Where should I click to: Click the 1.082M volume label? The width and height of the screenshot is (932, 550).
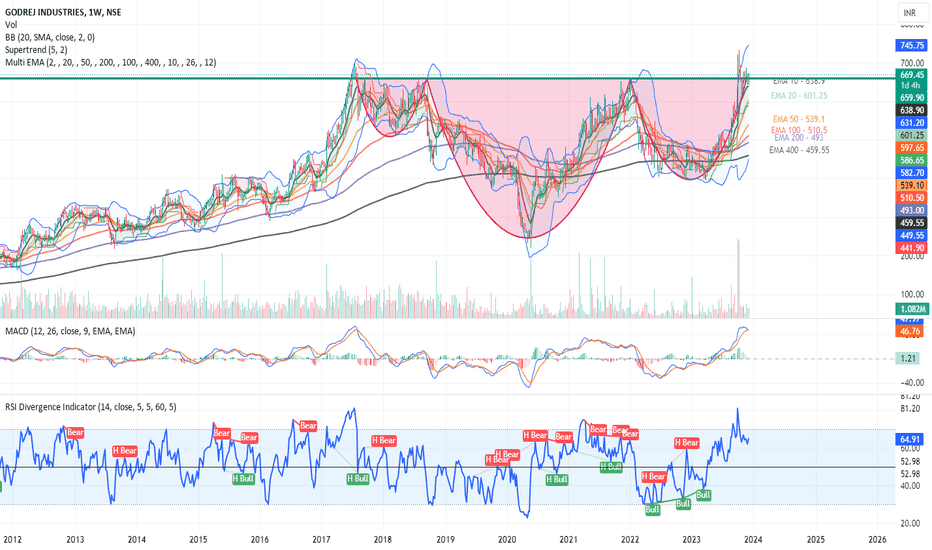tap(912, 309)
